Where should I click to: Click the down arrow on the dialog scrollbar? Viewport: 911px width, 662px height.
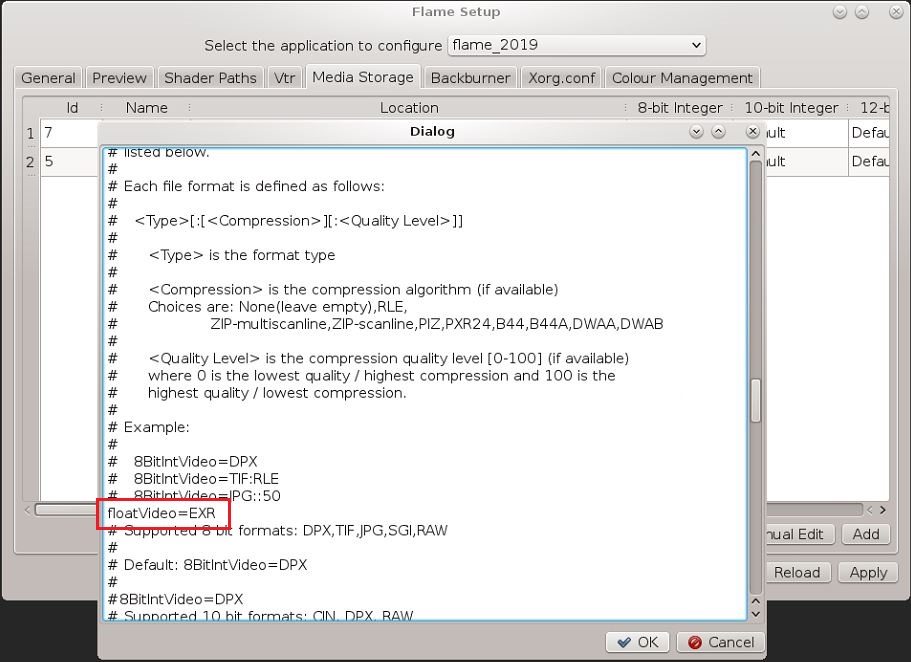[756, 615]
